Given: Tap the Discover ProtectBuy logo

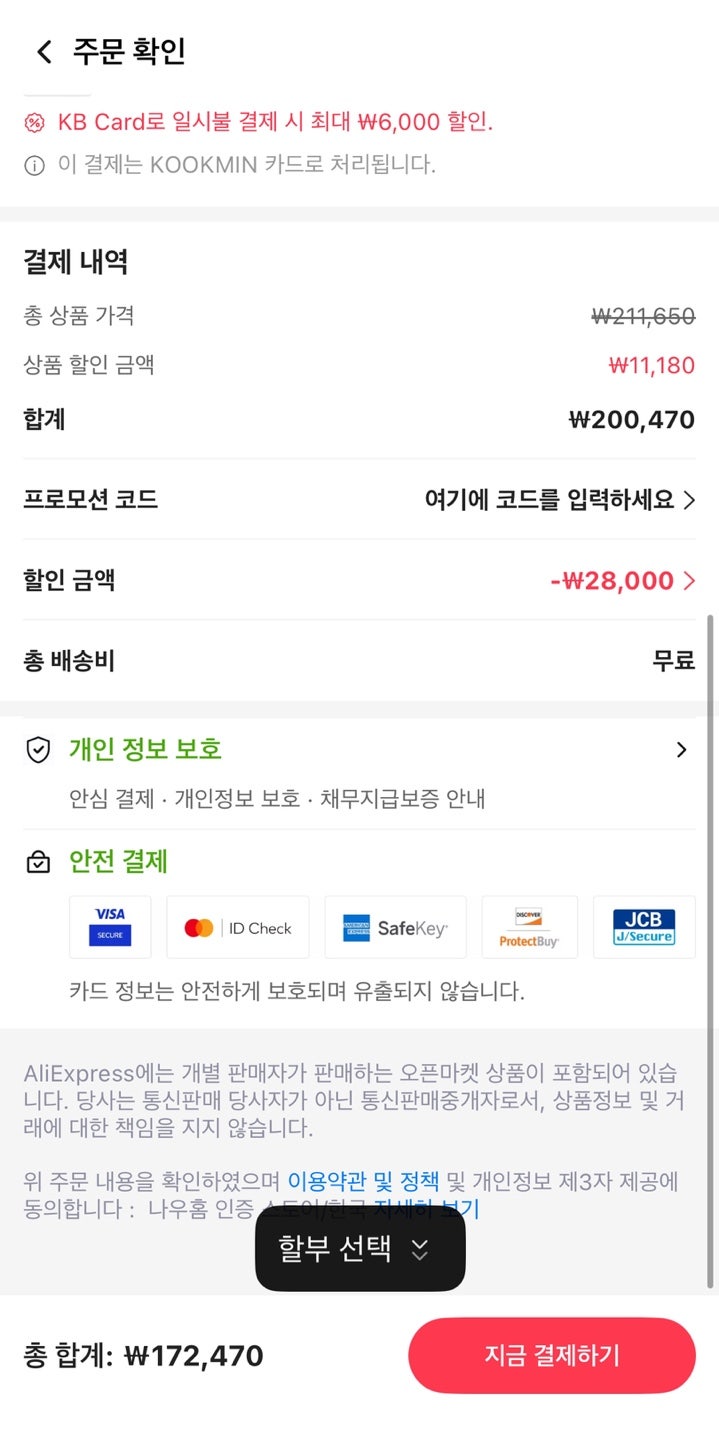Looking at the screenshot, I should pyautogui.click(x=529, y=928).
